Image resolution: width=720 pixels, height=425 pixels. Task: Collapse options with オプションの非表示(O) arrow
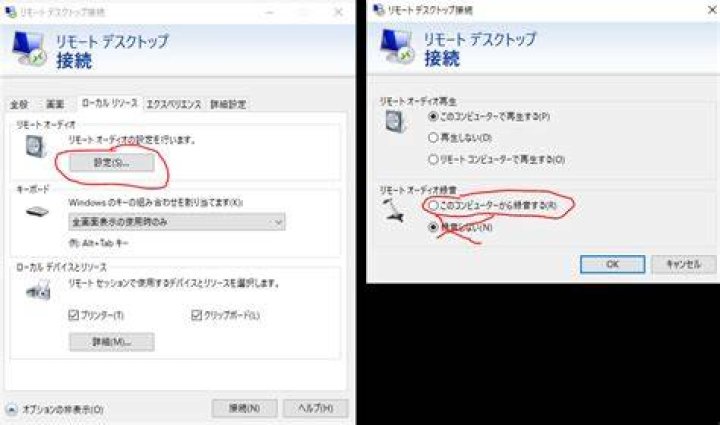[x=12, y=409]
